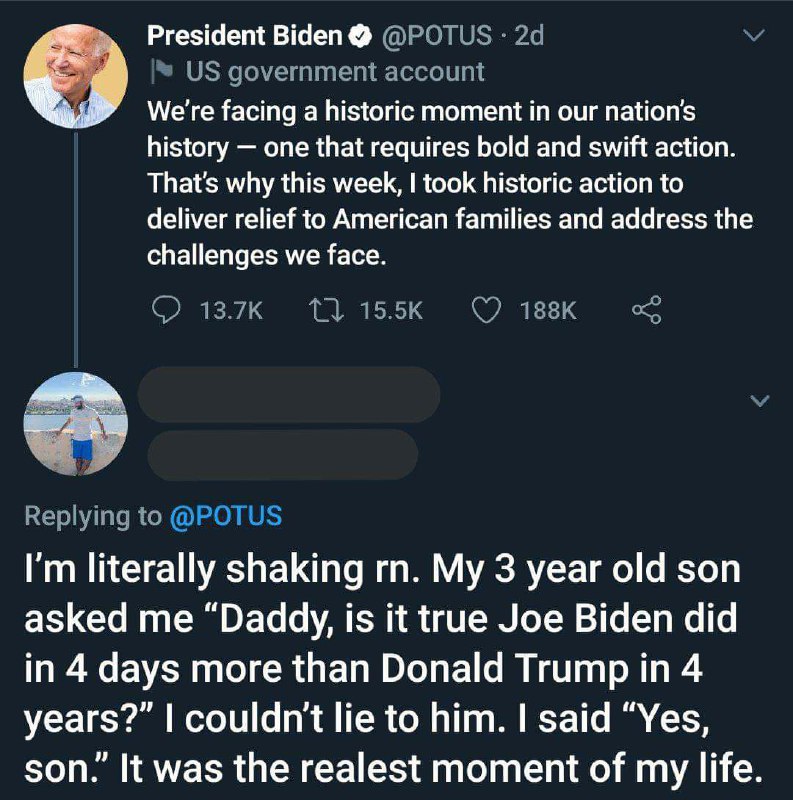This screenshot has width=793, height=800.
Task: Click the blue verified checkmark badge
Action: click(x=356, y=37)
